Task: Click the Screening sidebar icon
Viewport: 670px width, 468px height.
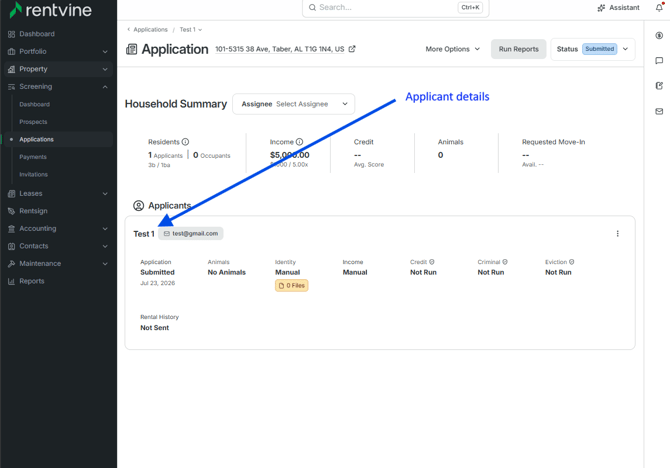Action: click(12, 87)
